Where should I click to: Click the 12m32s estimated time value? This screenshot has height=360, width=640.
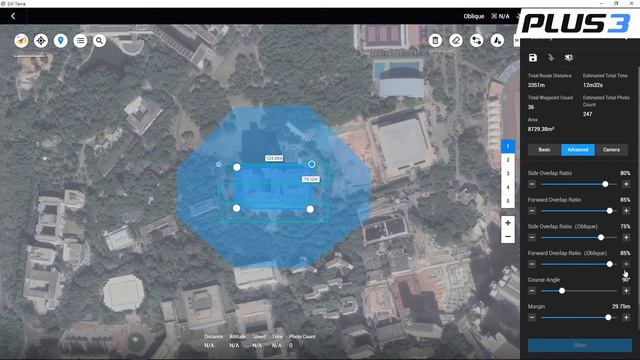click(x=593, y=85)
